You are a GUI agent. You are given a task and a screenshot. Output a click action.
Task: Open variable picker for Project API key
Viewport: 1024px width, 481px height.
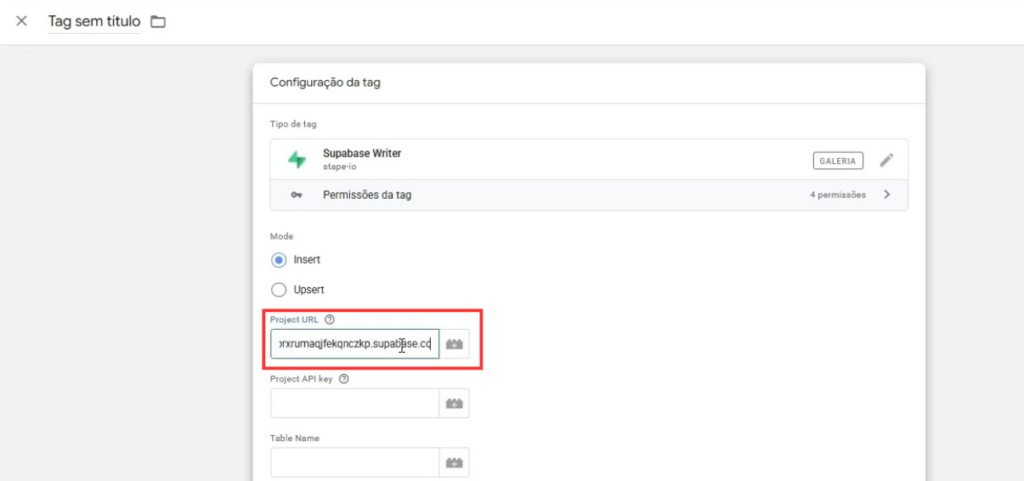[x=454, y=403]
